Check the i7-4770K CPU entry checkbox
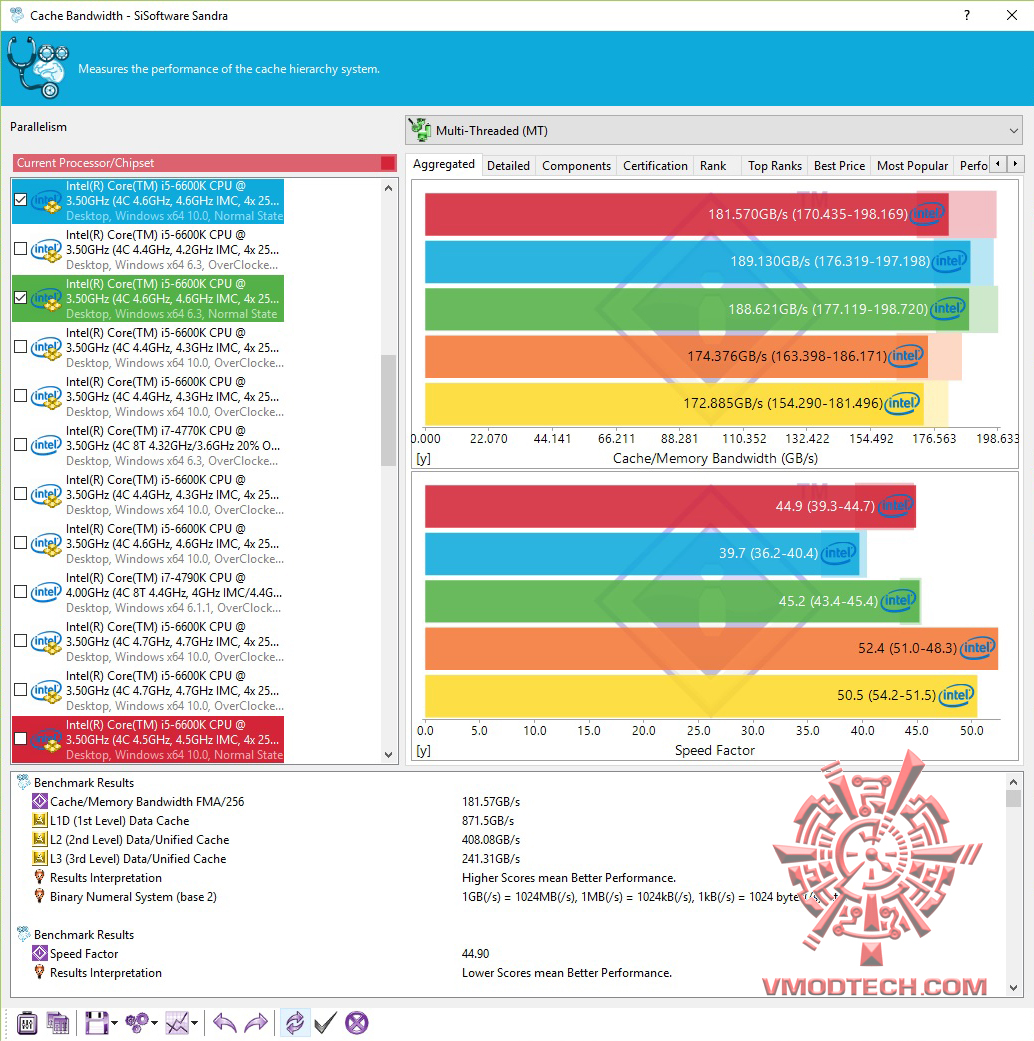Viewport: 1034px width, 1041px height. point(21,445)
